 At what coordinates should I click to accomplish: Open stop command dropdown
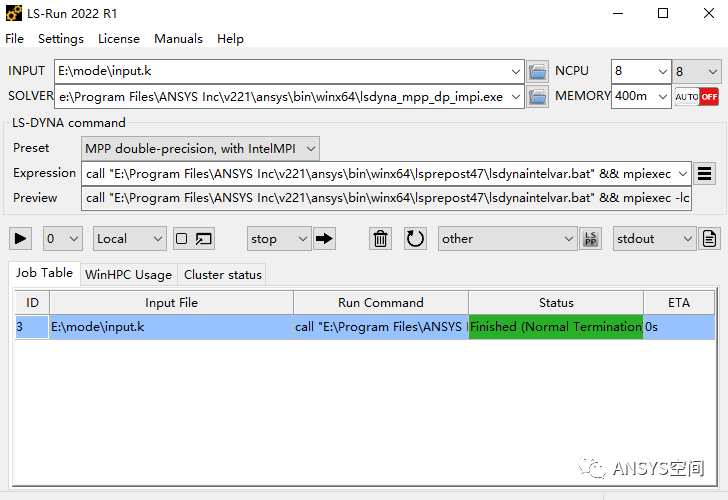click(279, 239)
